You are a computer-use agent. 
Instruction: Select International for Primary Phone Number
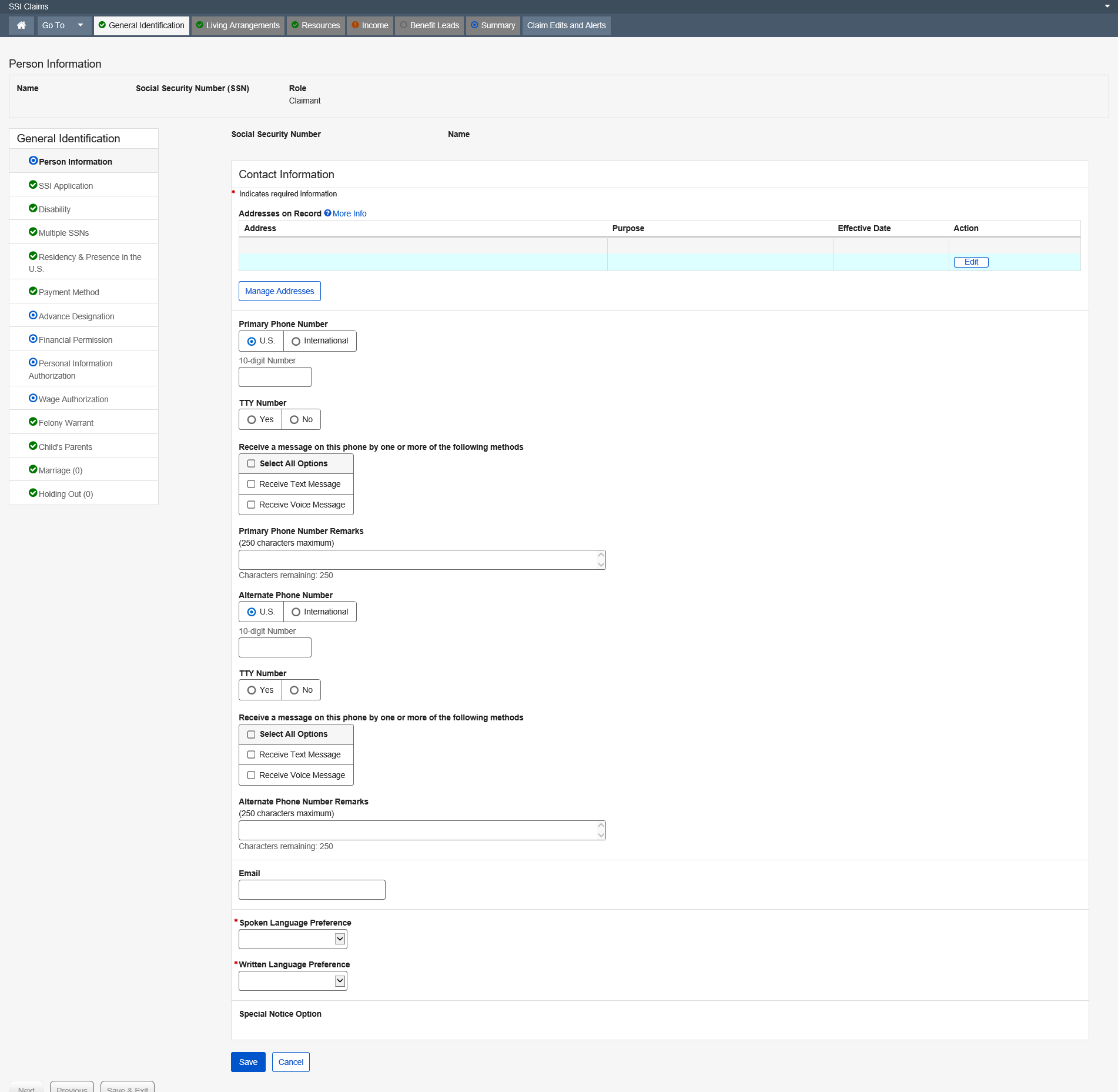click(x=296, y=341)
